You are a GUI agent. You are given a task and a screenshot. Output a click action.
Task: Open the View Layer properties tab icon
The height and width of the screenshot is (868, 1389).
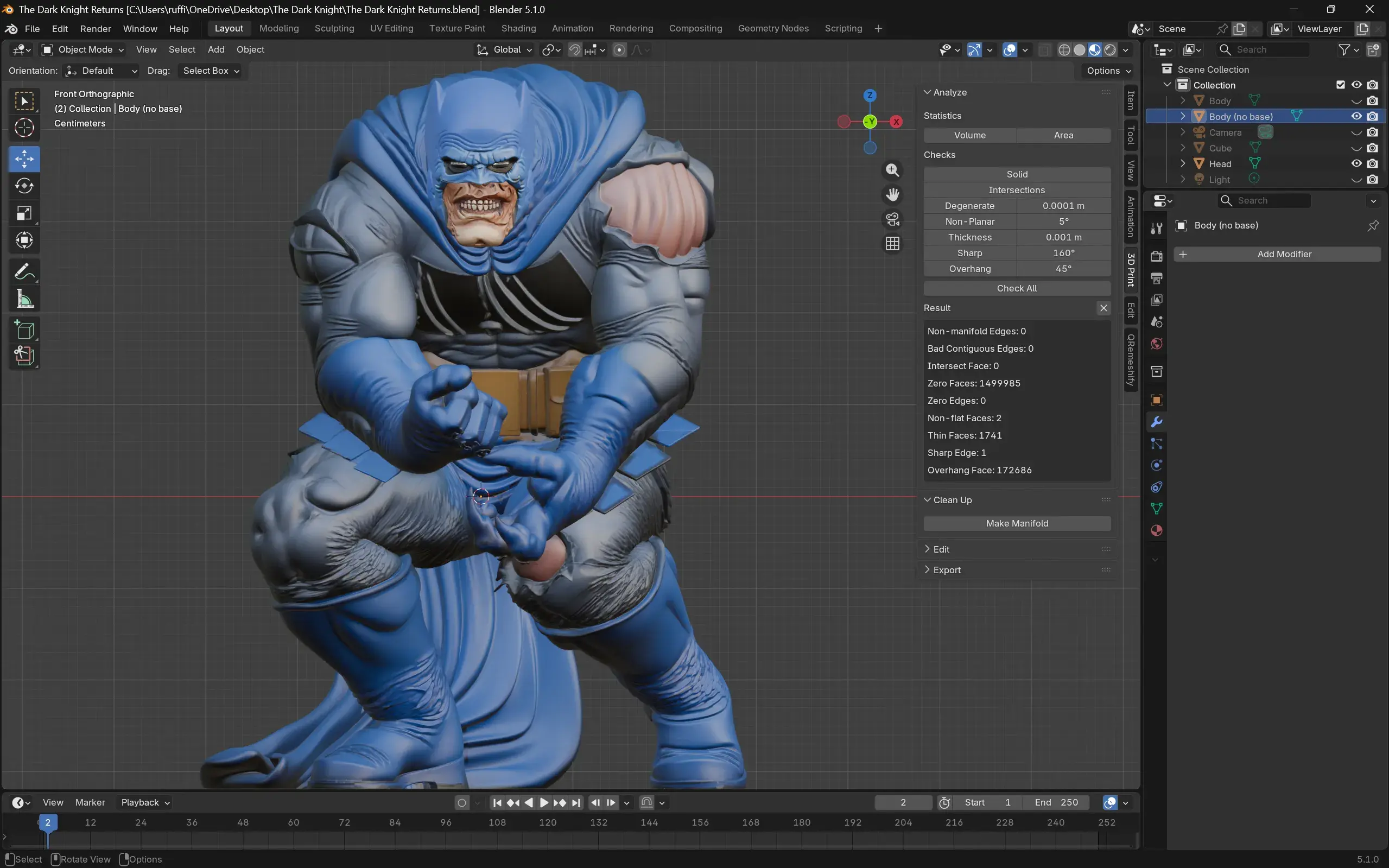click(x=1157, y=300)
